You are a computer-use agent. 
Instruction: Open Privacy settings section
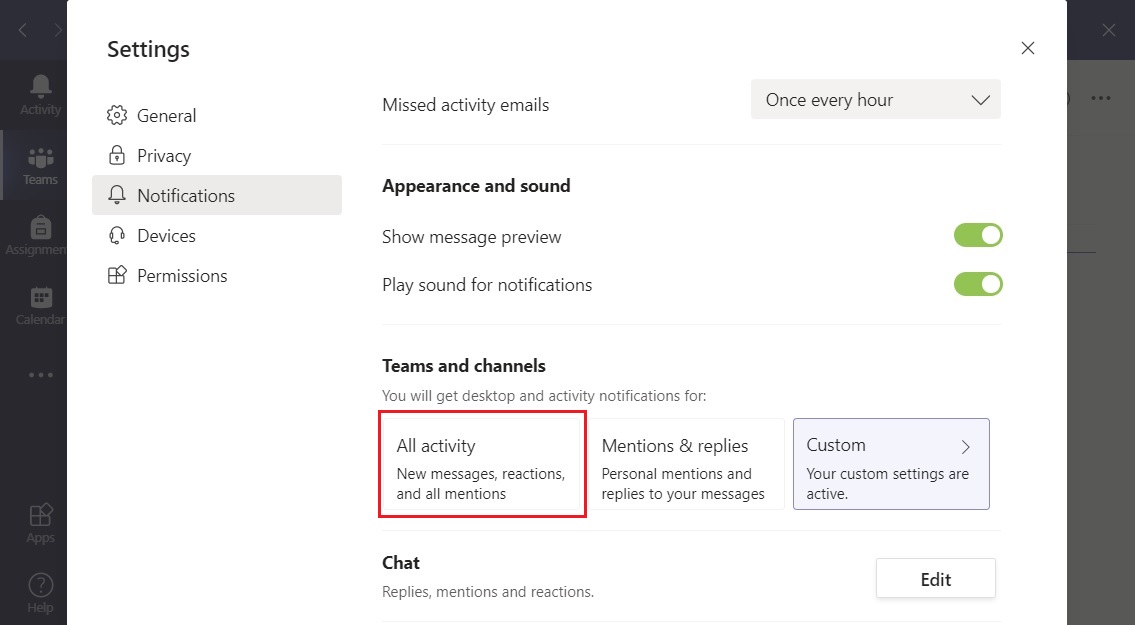tap(216, 155)
